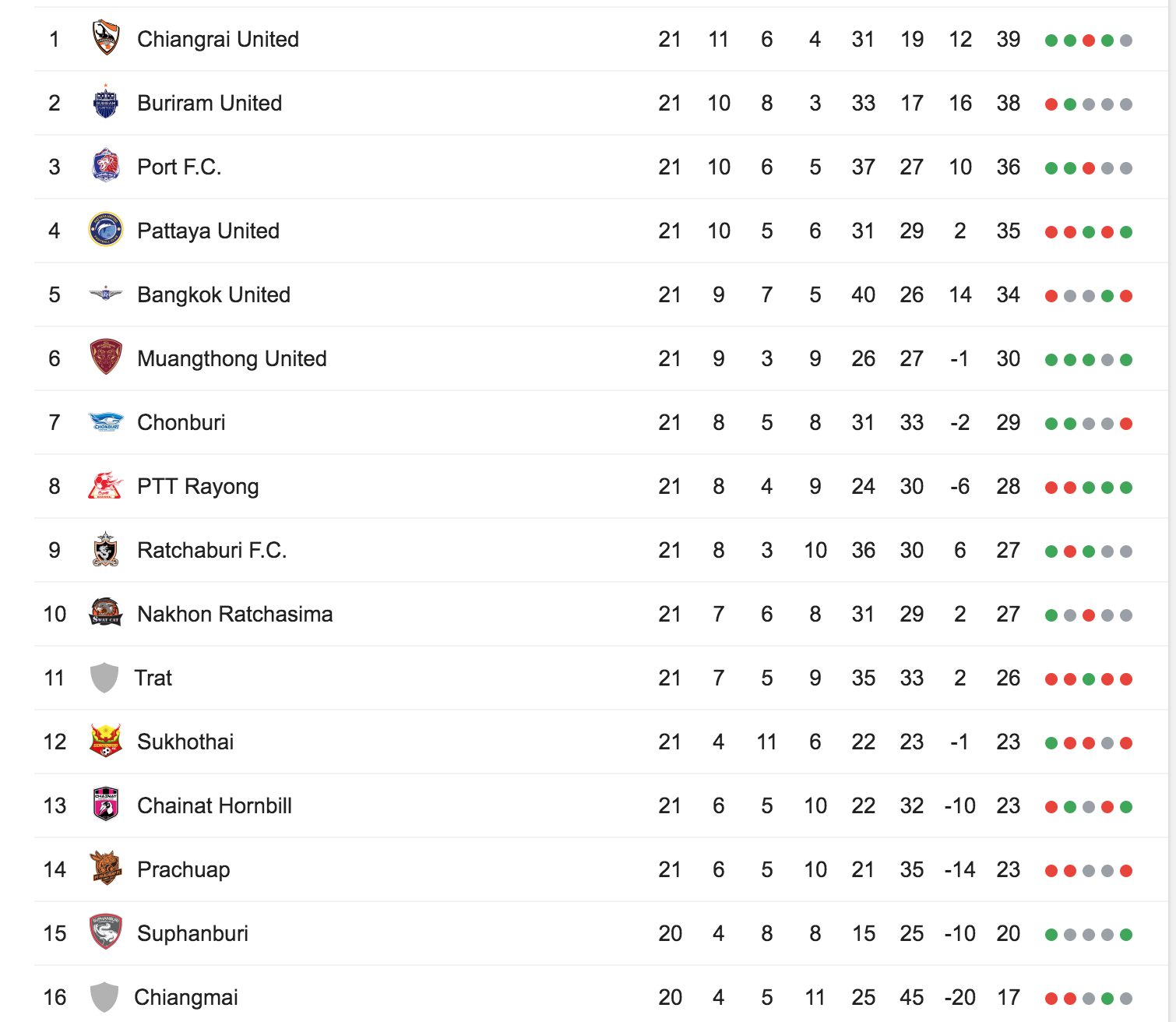
Task: Click the Chonburi shark logo
Action: point(105,421)
